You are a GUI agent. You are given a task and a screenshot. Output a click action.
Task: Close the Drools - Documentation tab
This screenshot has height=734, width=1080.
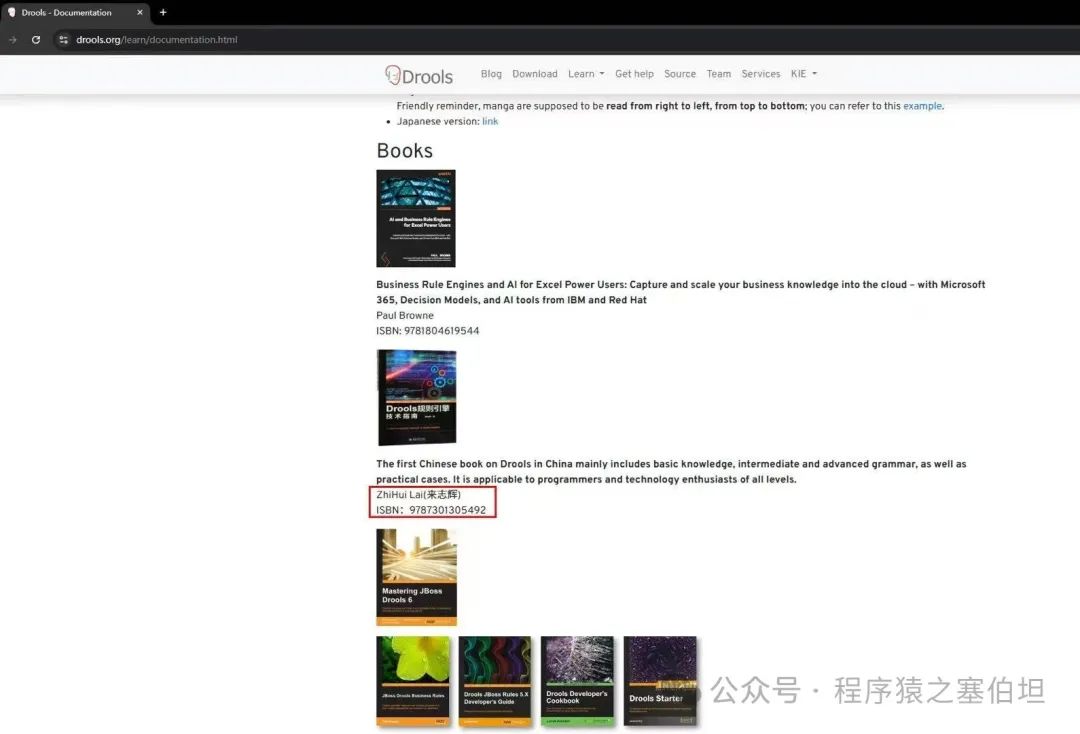(x=140, y=12)
